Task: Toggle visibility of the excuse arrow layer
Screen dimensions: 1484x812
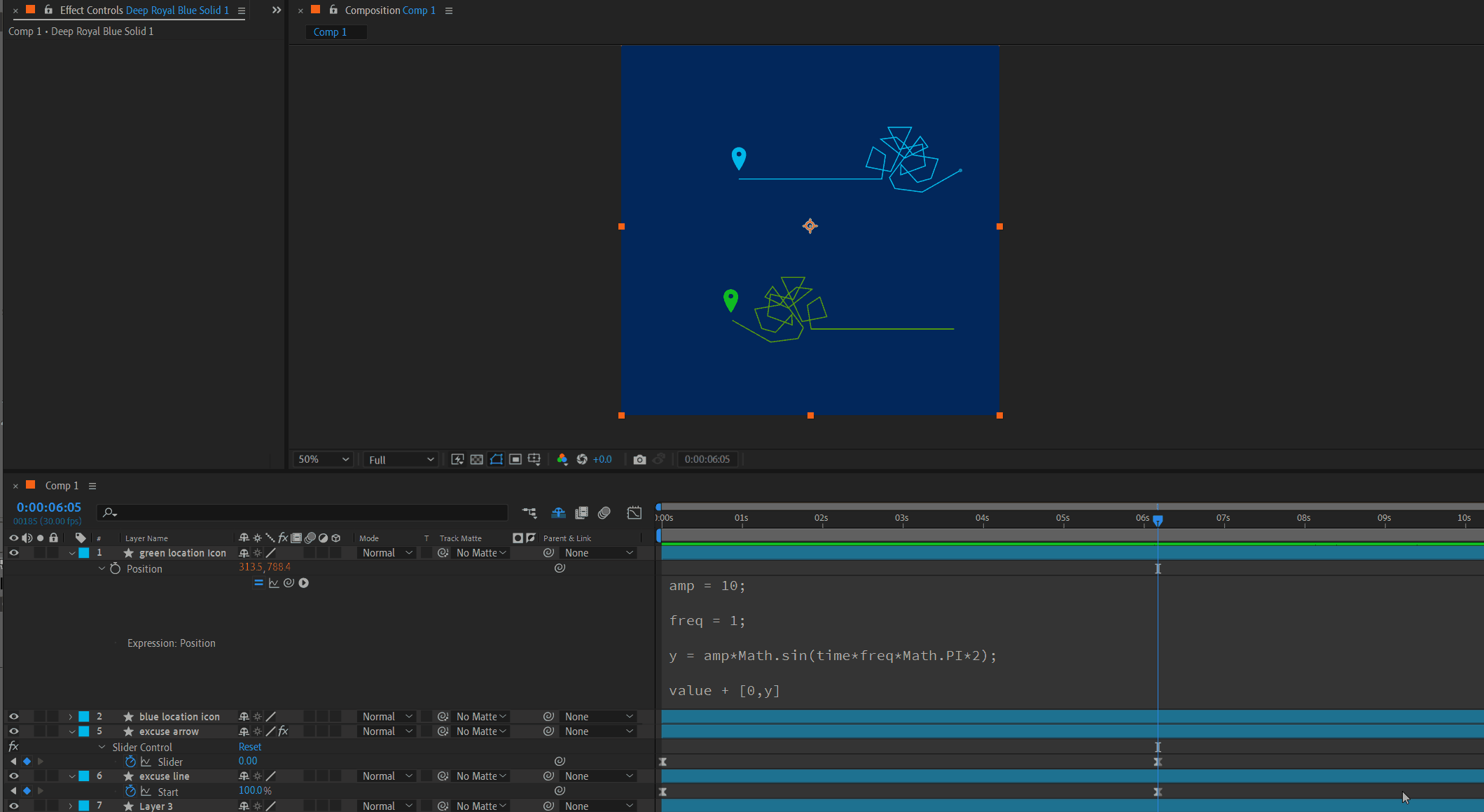Action: pyautogui.click(x=13, y=731)
